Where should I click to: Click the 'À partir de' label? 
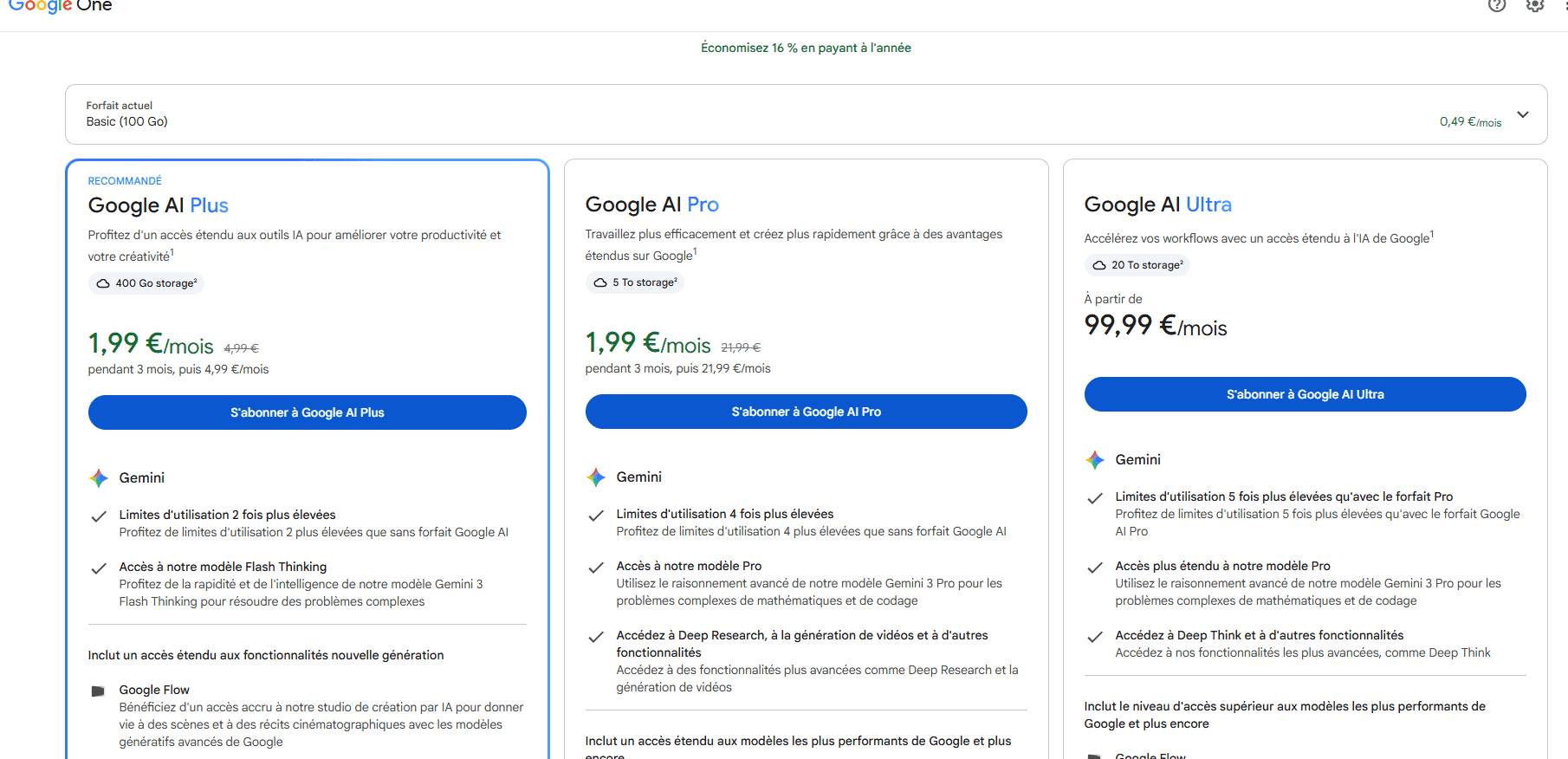(x=1113, y=299)
